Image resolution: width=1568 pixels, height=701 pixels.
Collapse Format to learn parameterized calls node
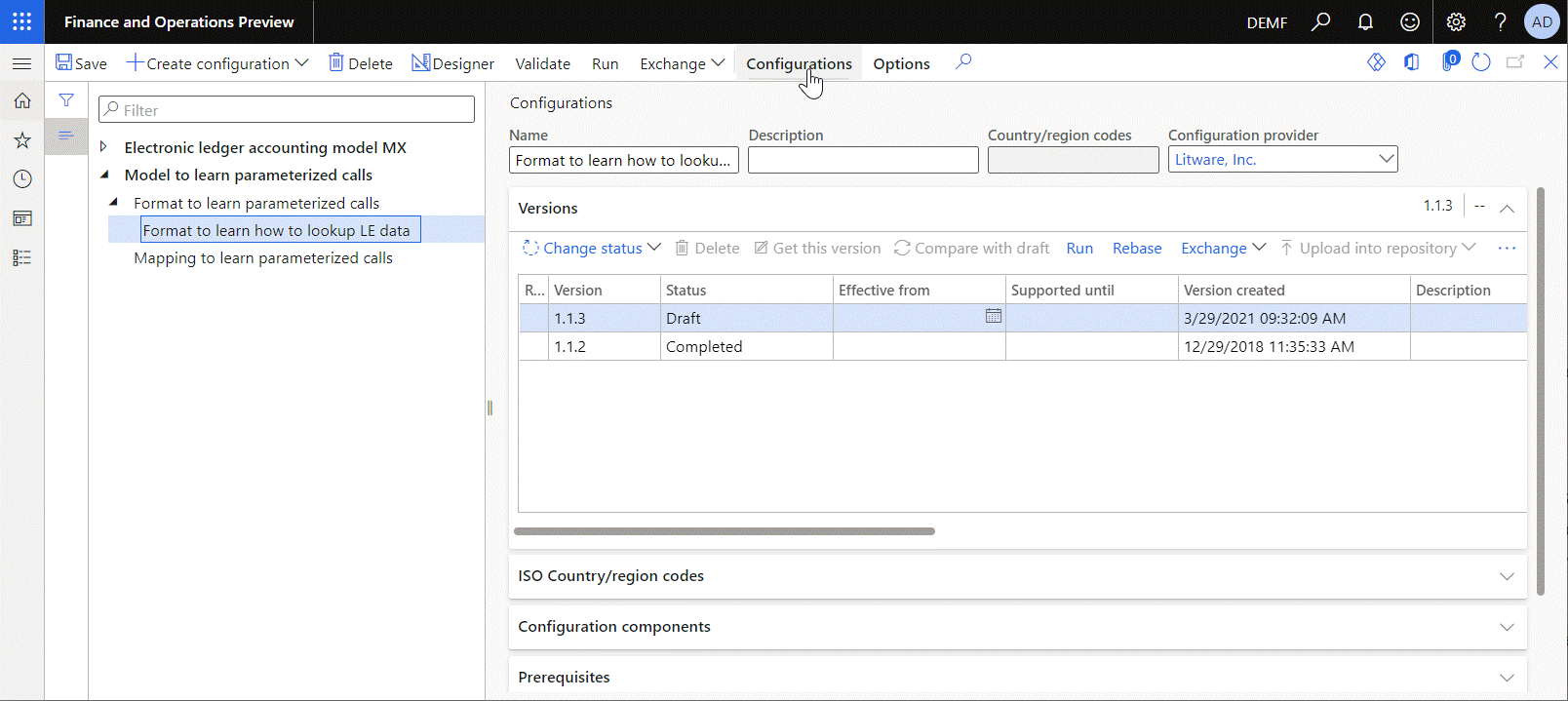113,202
